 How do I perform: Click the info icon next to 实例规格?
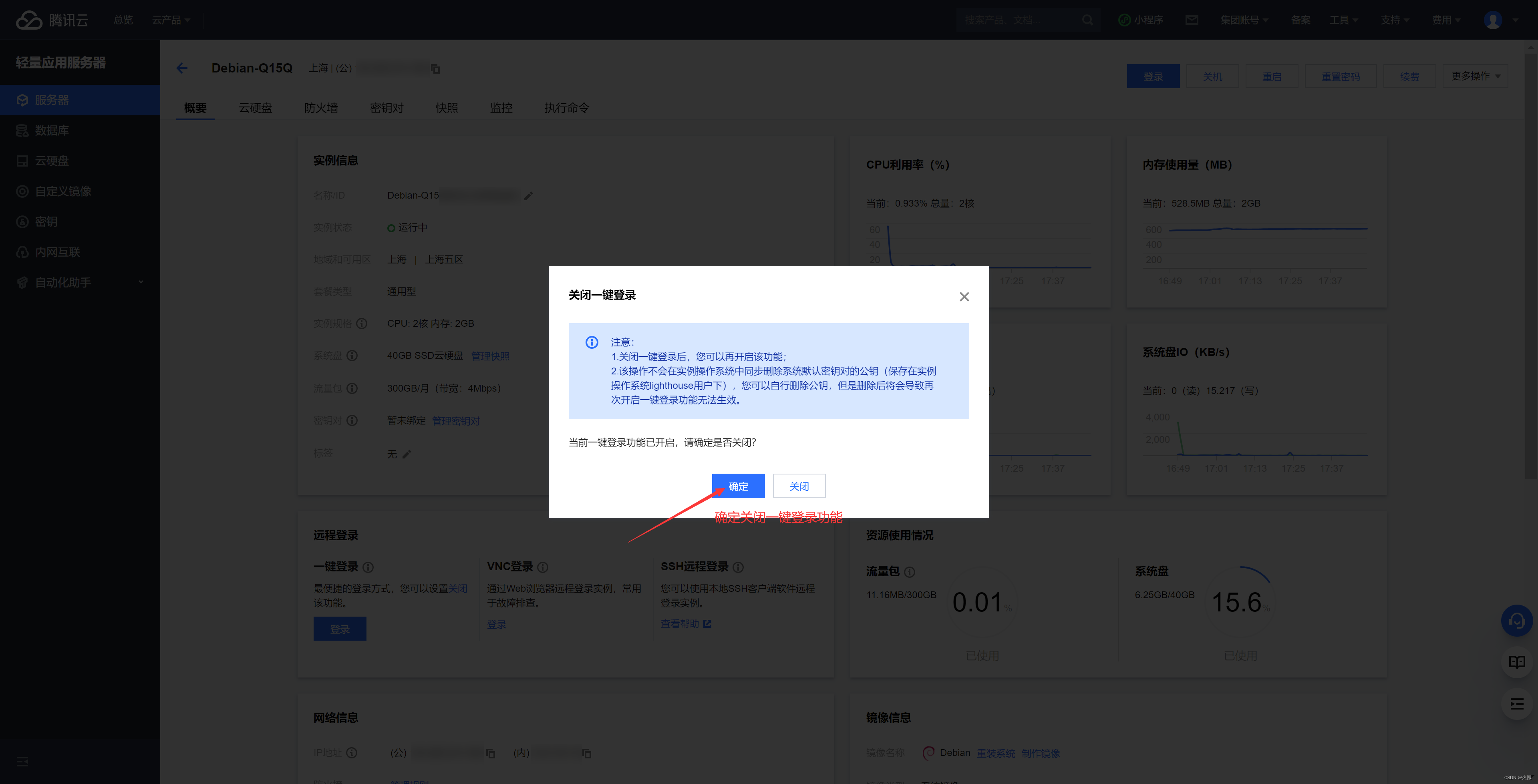(362, 324)
